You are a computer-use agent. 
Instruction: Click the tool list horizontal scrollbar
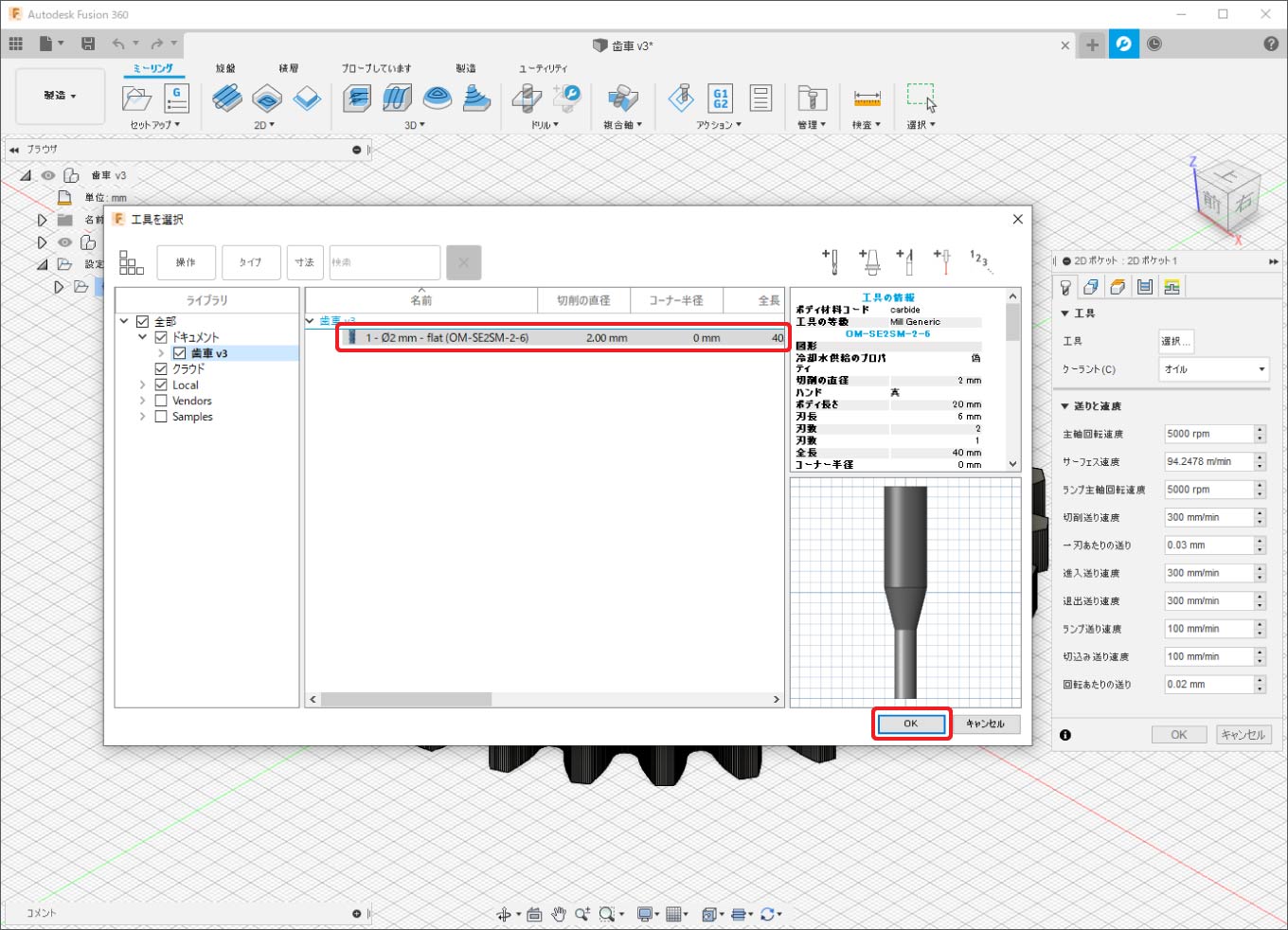(405, 700)
